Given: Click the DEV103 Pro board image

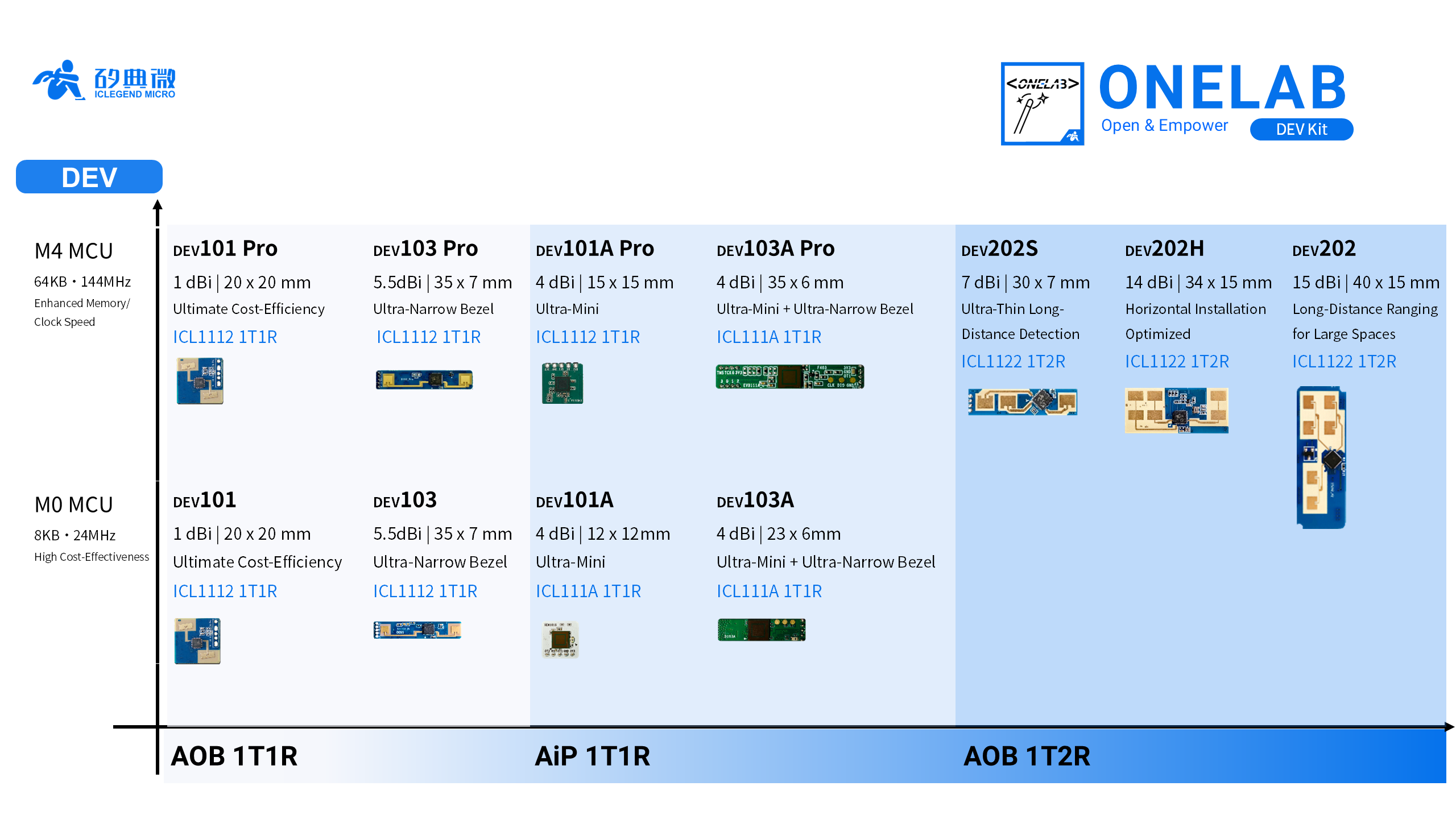Looking at the screenshot, I should (x=424, y=379).
